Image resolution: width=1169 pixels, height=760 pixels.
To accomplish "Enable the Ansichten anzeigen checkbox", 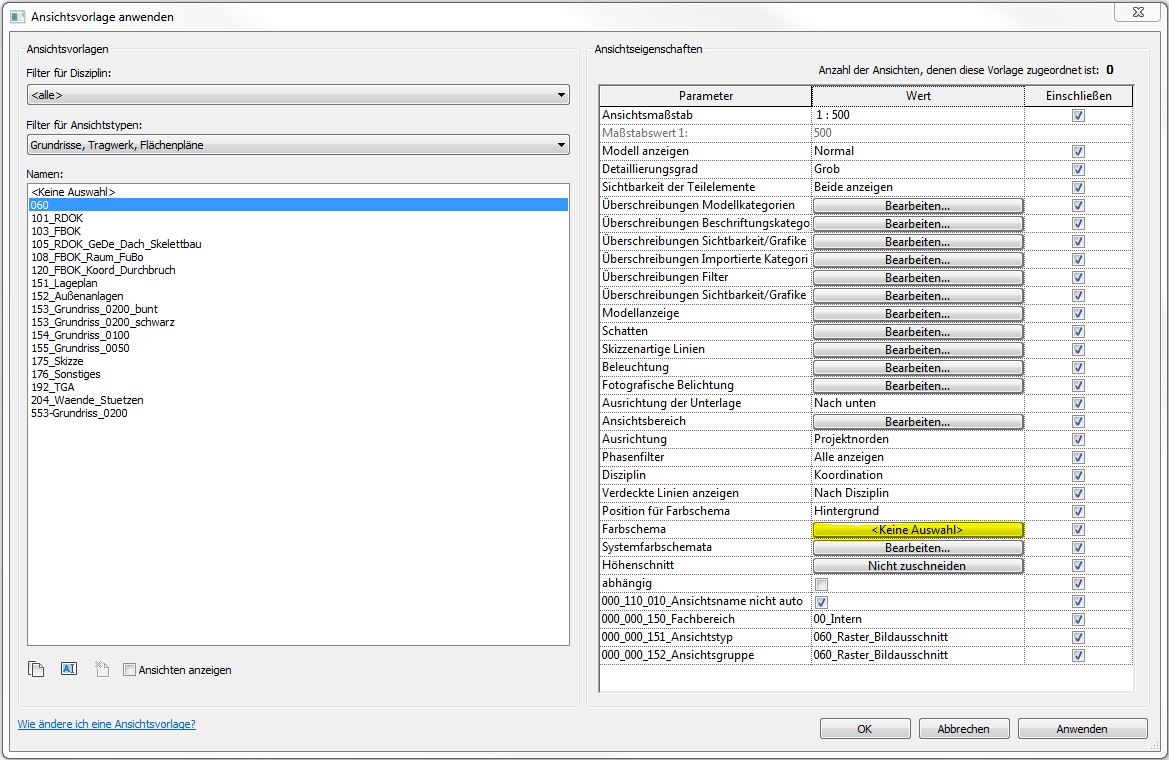I will 129,670.
